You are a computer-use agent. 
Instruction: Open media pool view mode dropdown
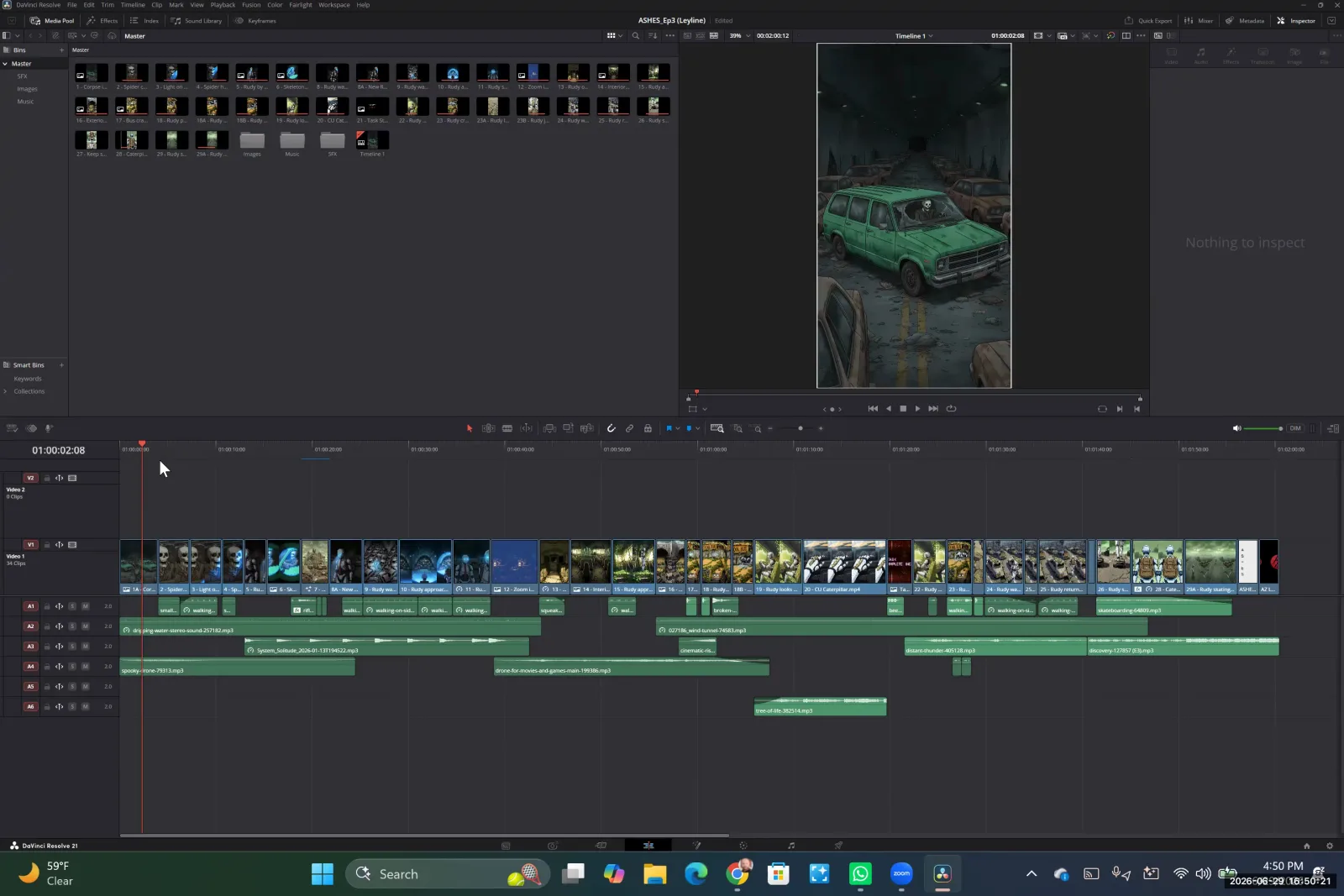click(x=615, y=36)
